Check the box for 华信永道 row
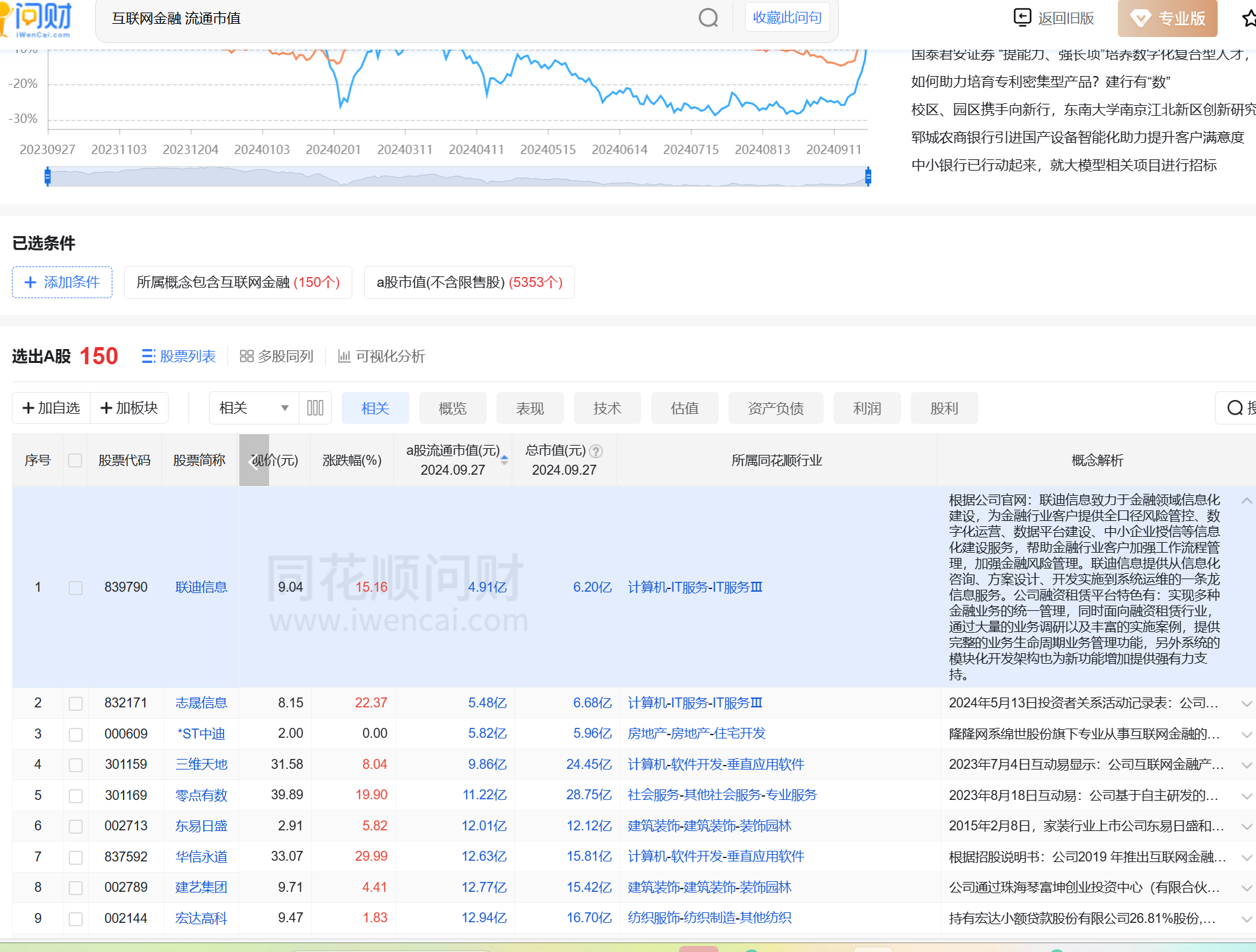This screenshot has height=952, width=1256. pos(76,857)
